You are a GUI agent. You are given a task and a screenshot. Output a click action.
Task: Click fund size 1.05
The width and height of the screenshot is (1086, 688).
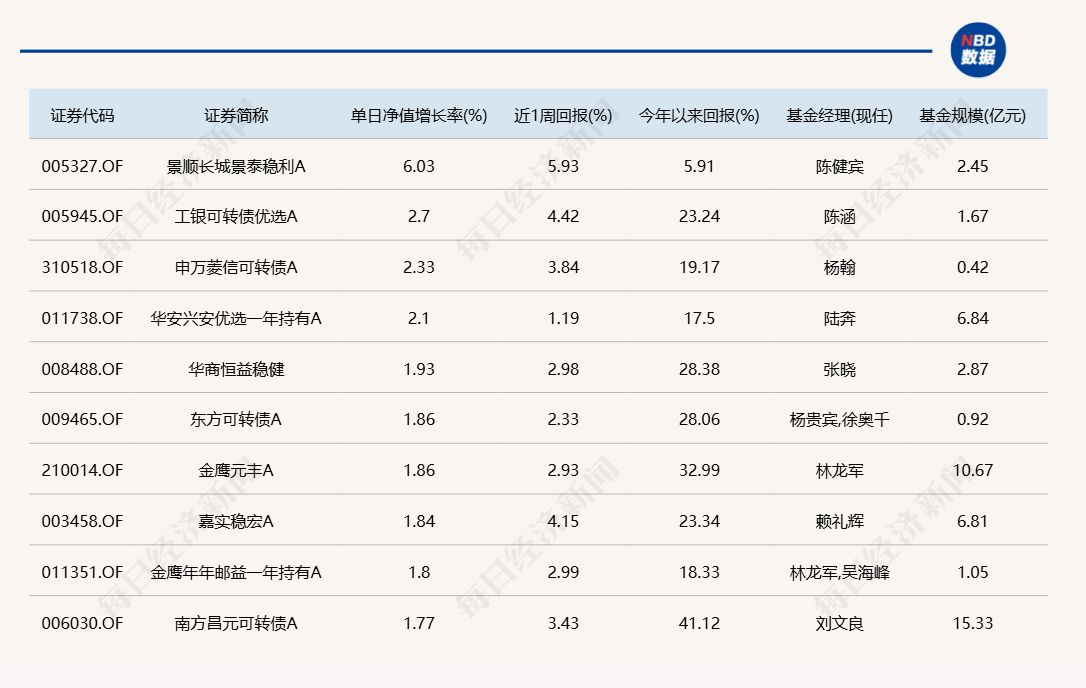972,572
